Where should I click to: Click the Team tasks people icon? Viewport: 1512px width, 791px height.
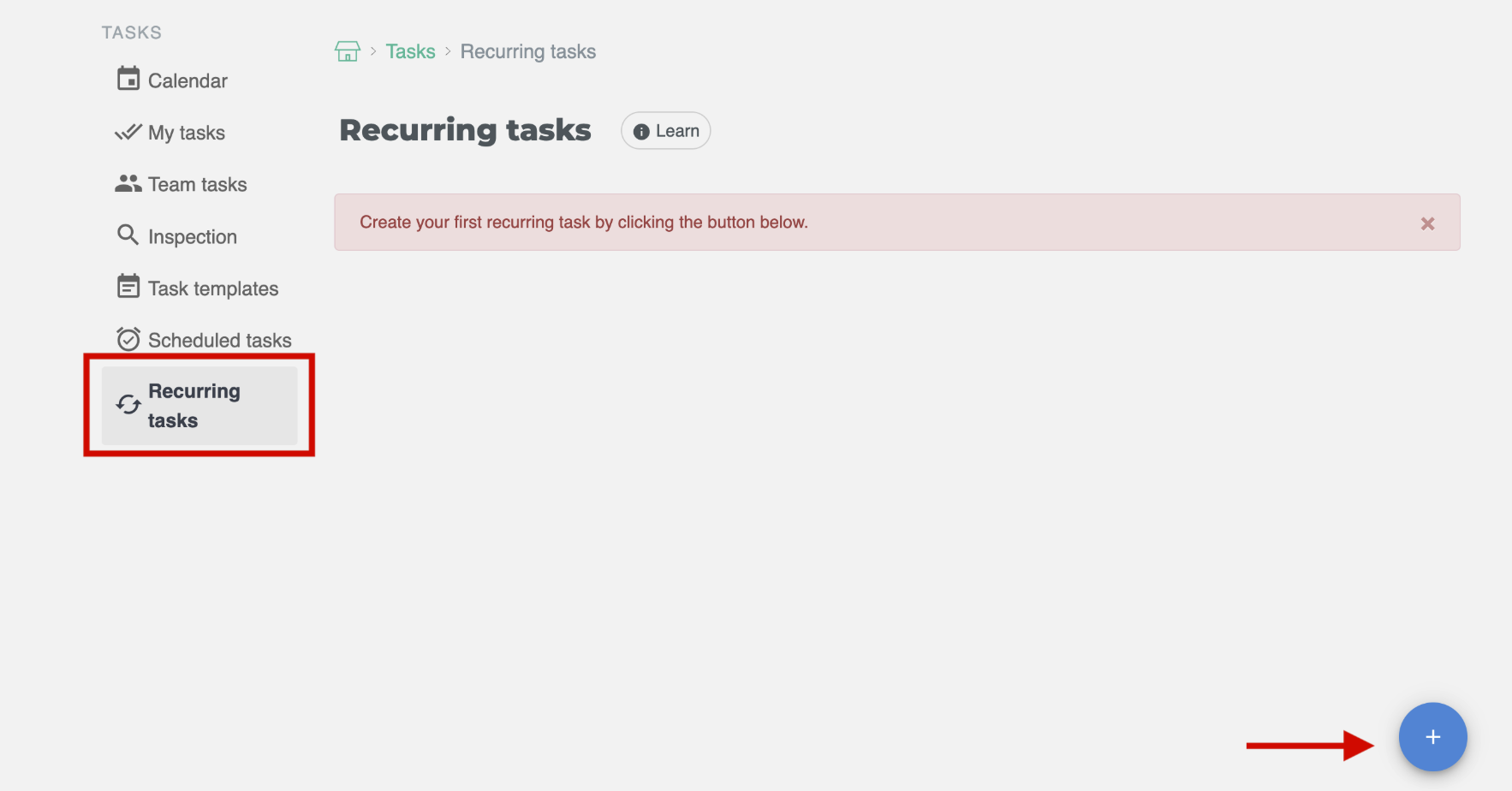[128, 182]
